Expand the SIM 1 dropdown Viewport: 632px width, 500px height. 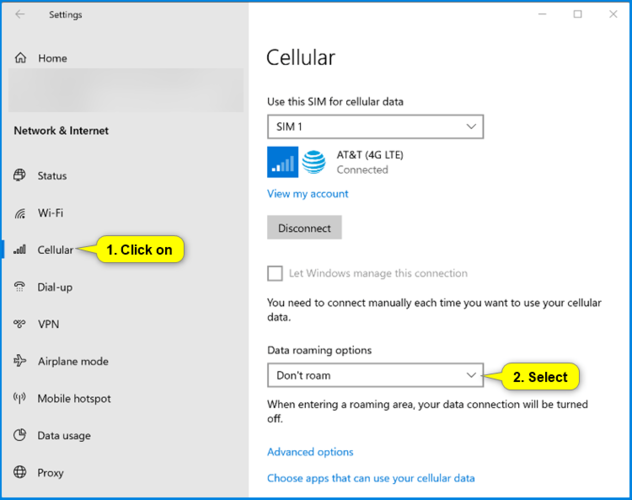(x=375, y=127)
